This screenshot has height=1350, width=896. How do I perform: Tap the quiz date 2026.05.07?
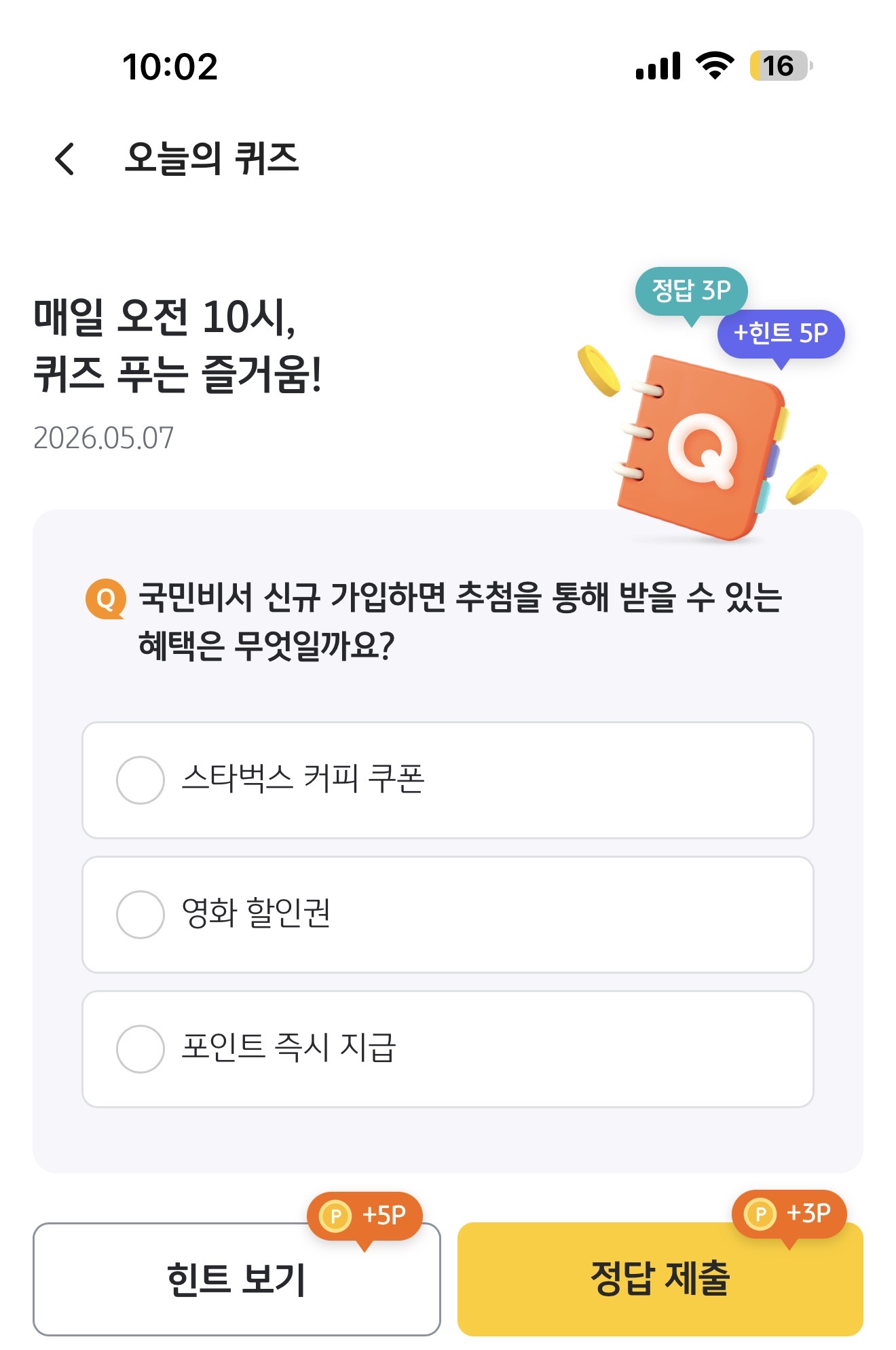click(x=104, y=438)
